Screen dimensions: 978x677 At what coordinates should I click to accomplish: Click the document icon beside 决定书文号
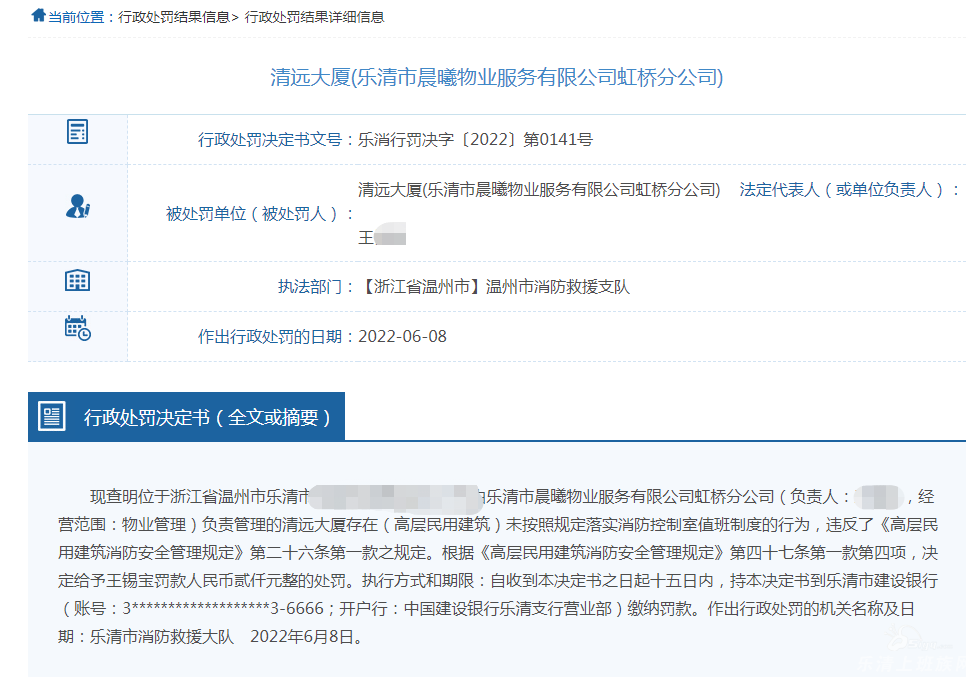(x=77, y=132)
